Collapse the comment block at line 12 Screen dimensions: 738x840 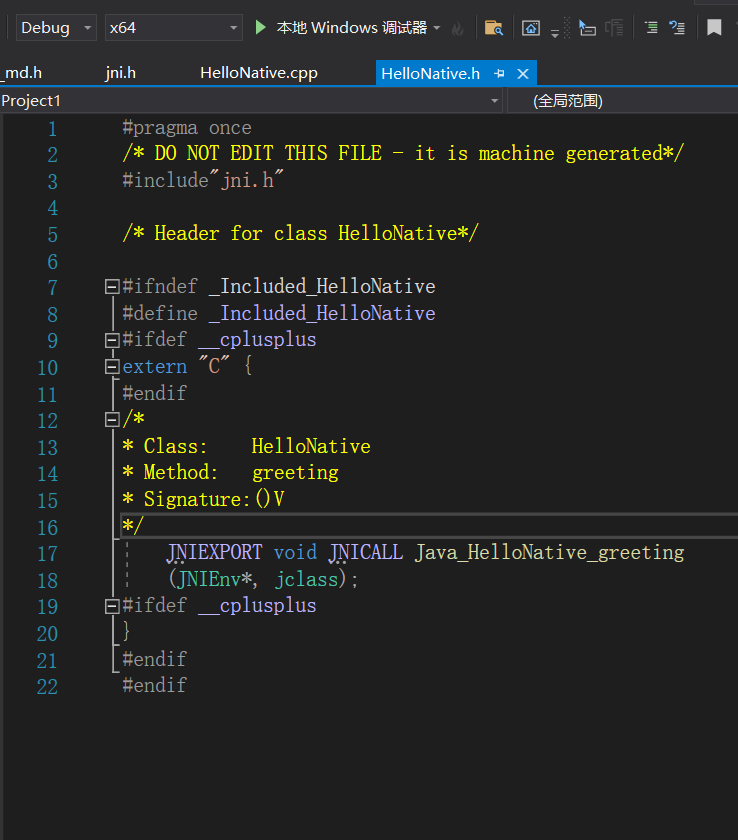click(x=112, y=419)
